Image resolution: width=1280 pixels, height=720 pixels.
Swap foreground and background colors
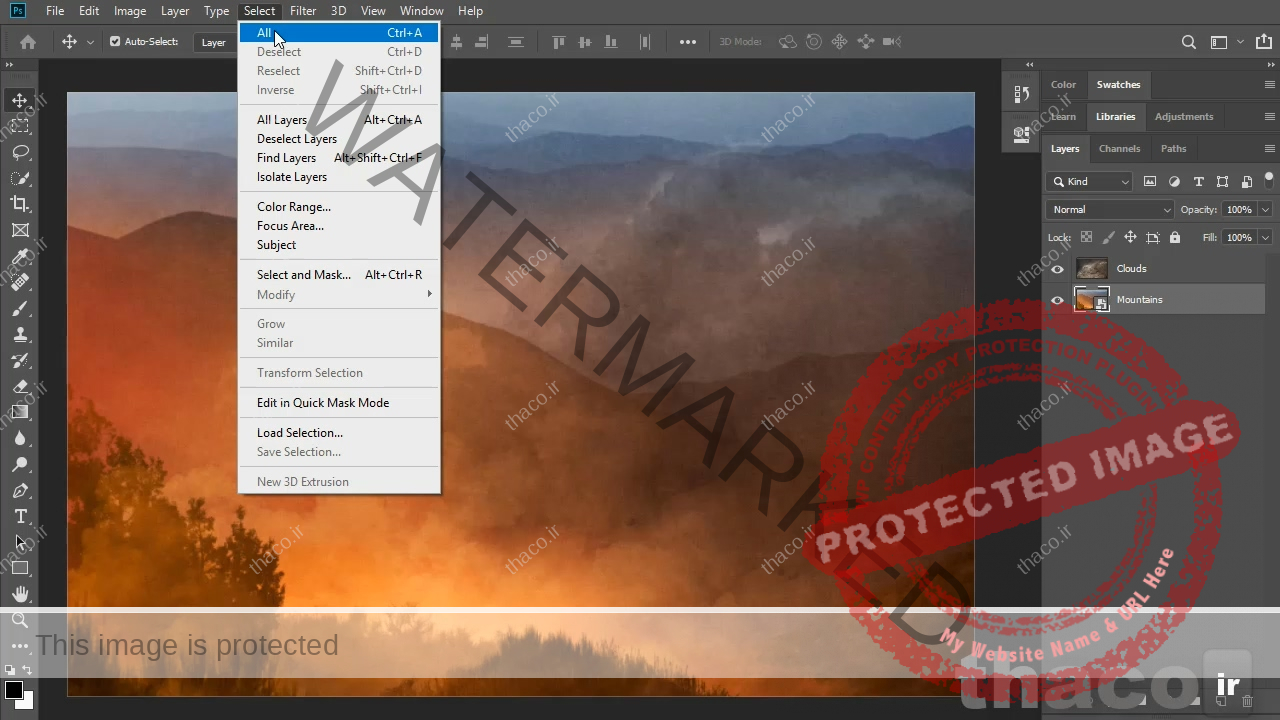click(27, 670)
